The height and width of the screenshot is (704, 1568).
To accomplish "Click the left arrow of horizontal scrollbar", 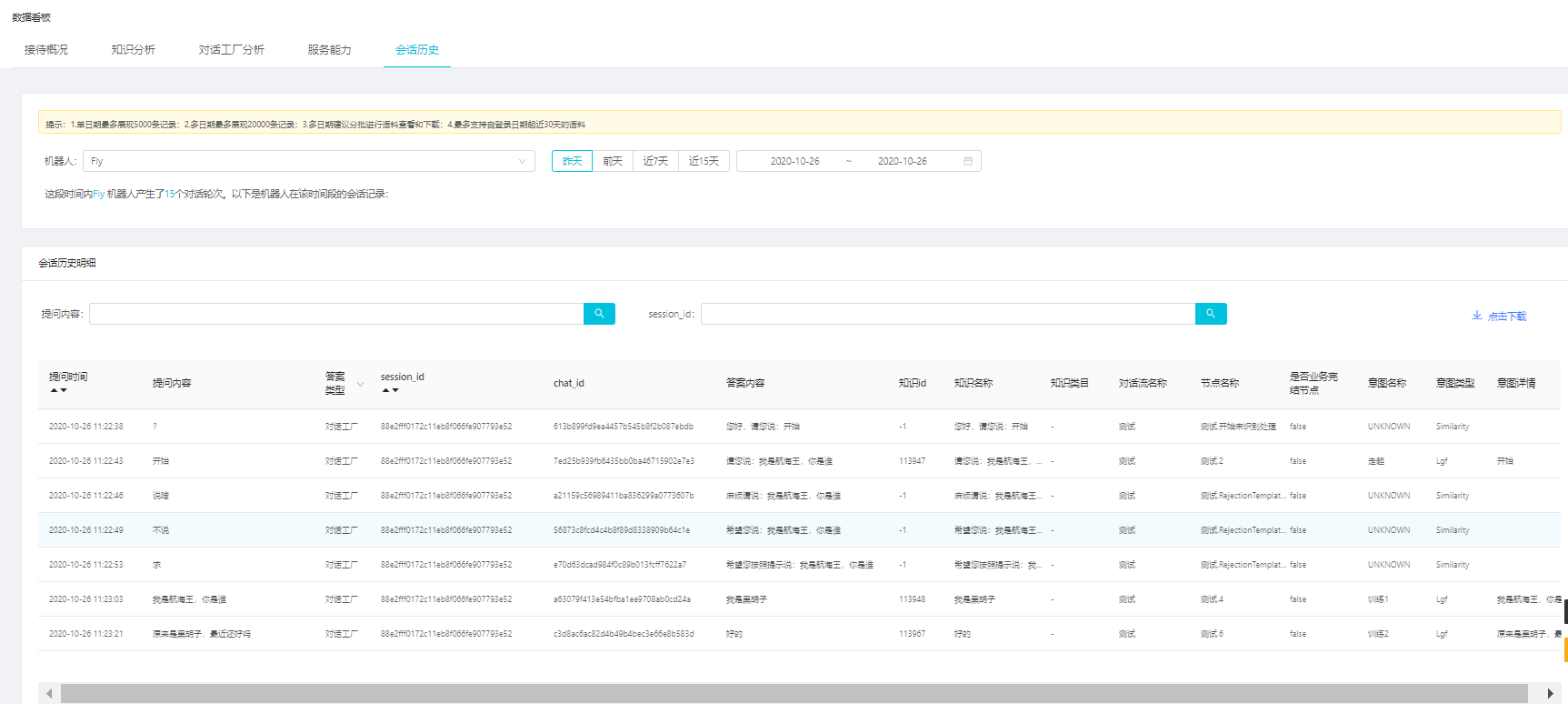I will [x=49, y=693].
